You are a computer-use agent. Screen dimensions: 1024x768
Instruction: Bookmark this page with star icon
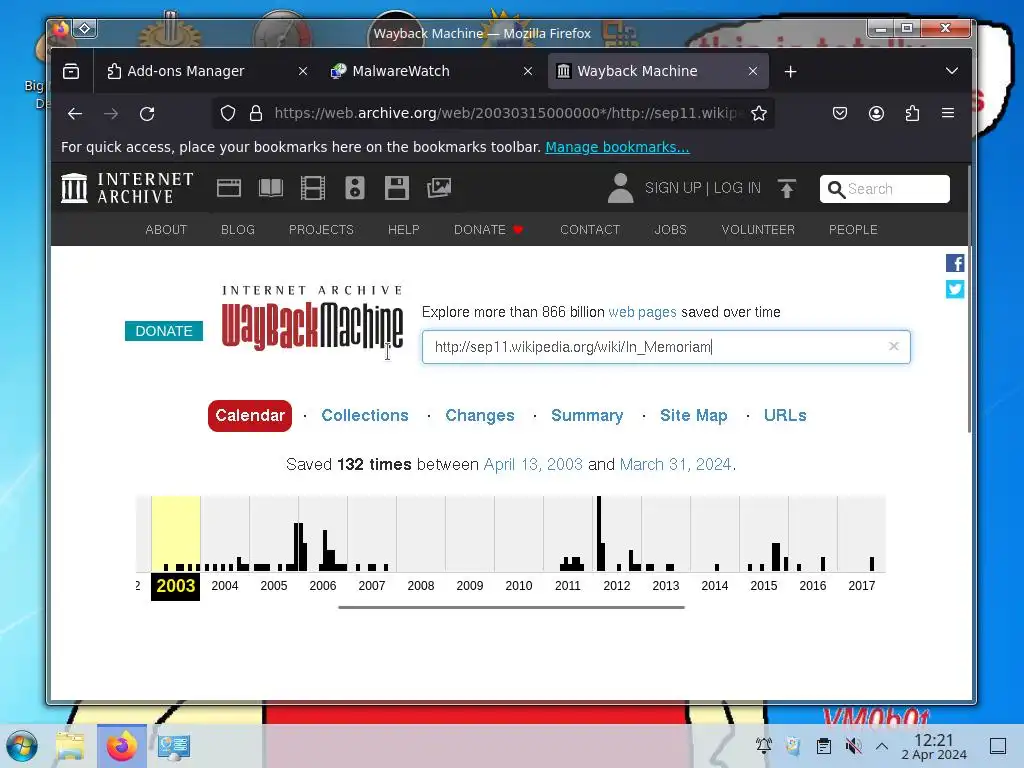758,114
